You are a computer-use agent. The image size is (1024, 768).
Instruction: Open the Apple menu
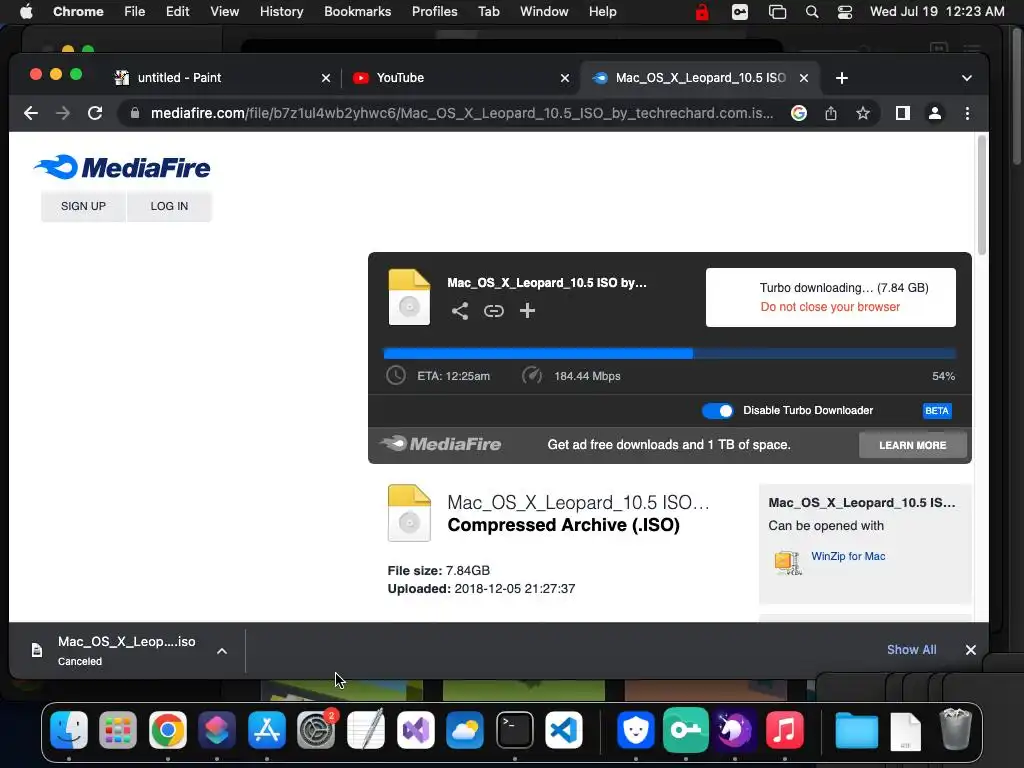coord(26,12)
